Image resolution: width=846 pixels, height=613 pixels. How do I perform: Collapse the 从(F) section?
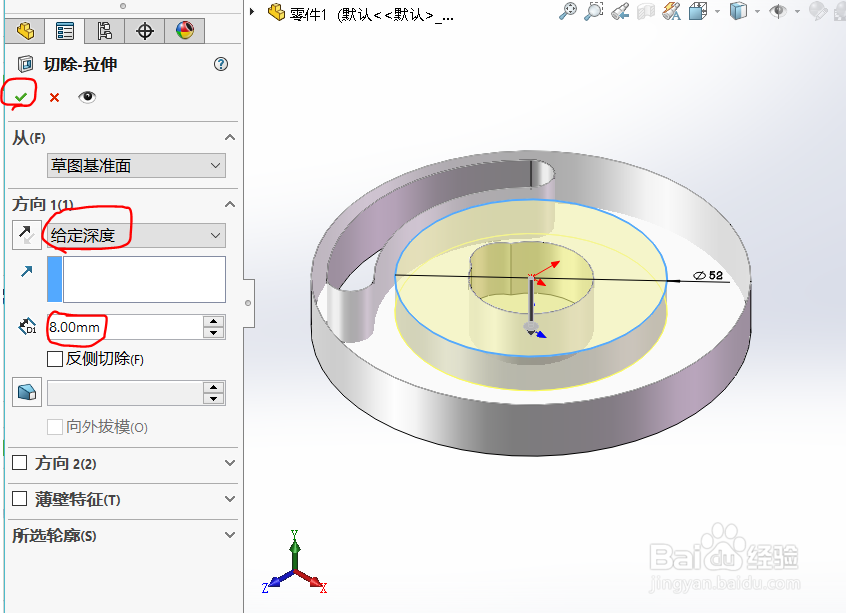pyautogui.click(x=230, y=138)
